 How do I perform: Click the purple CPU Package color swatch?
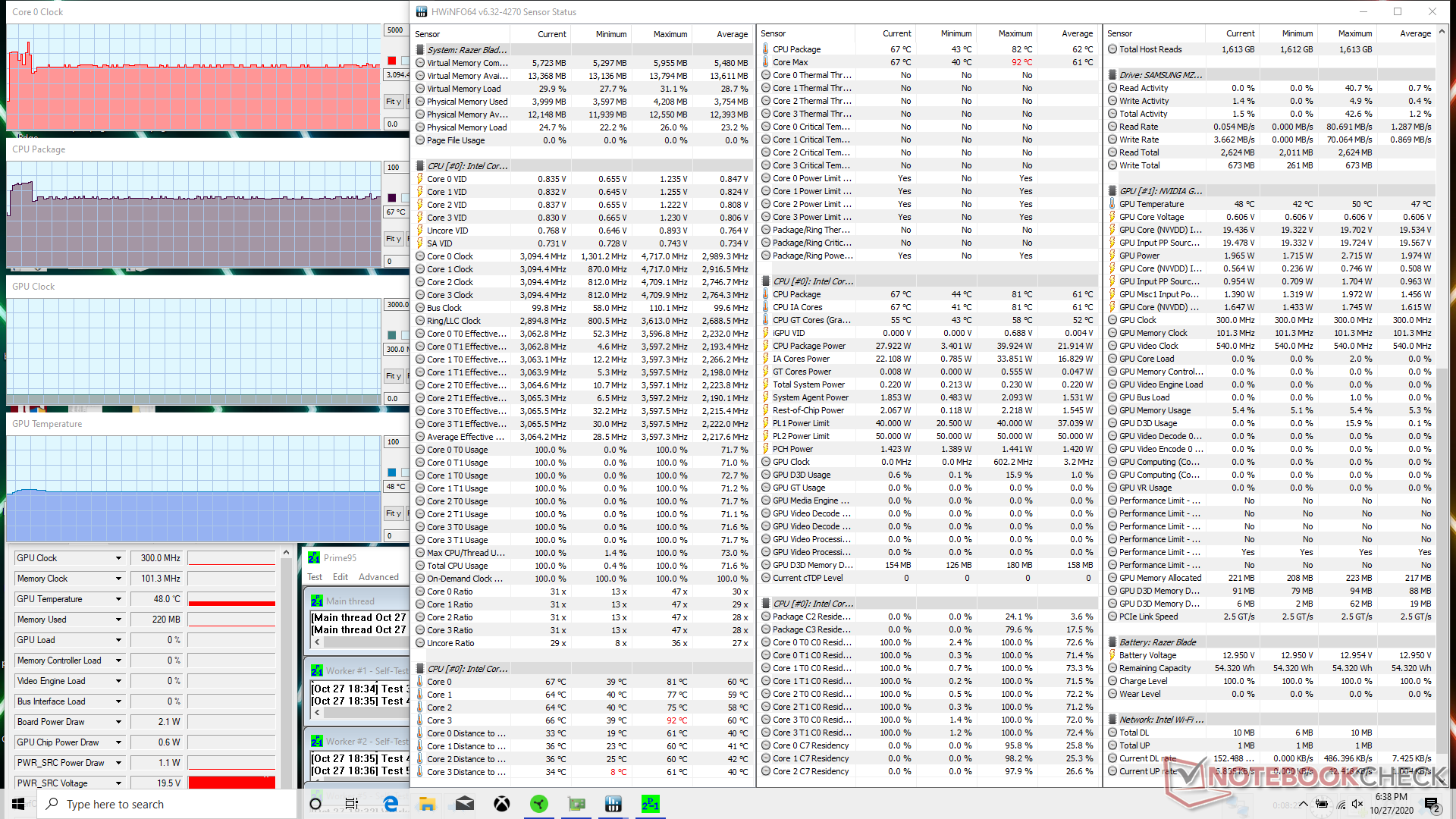tap(392, 198)
